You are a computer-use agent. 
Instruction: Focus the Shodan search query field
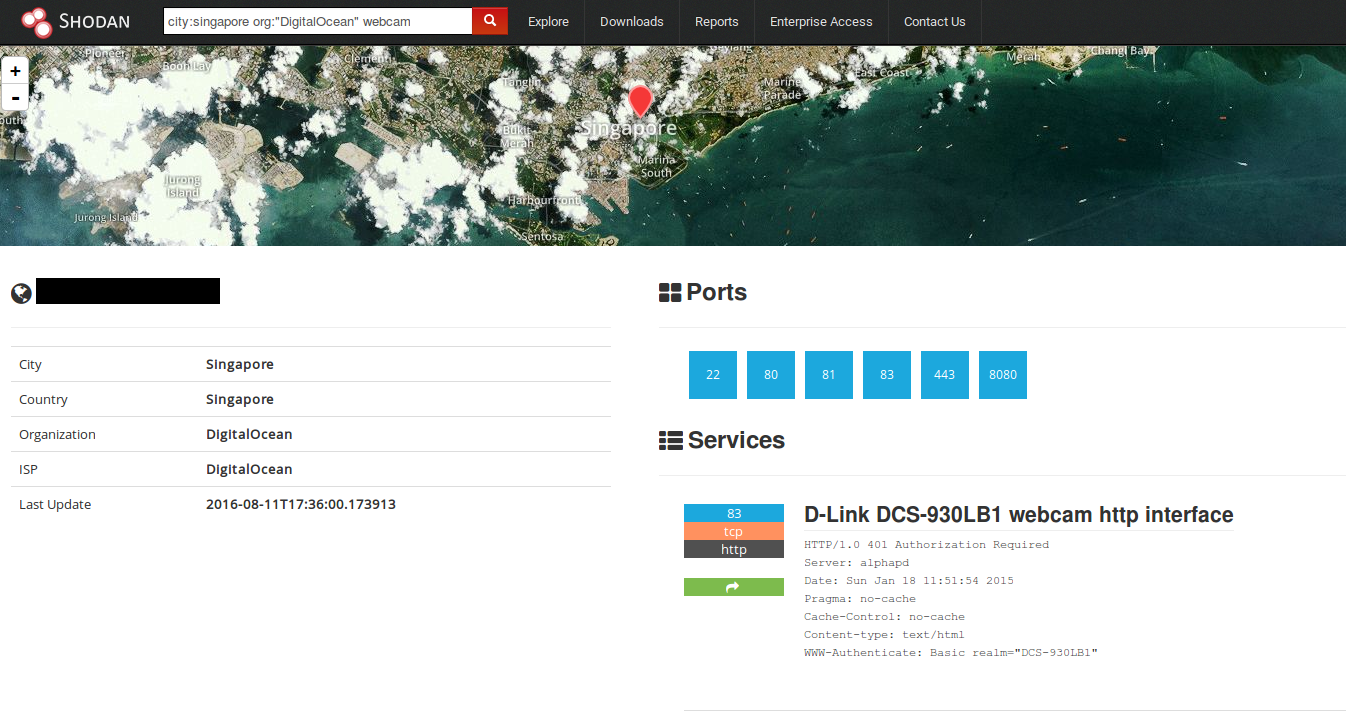click(317, 21)
